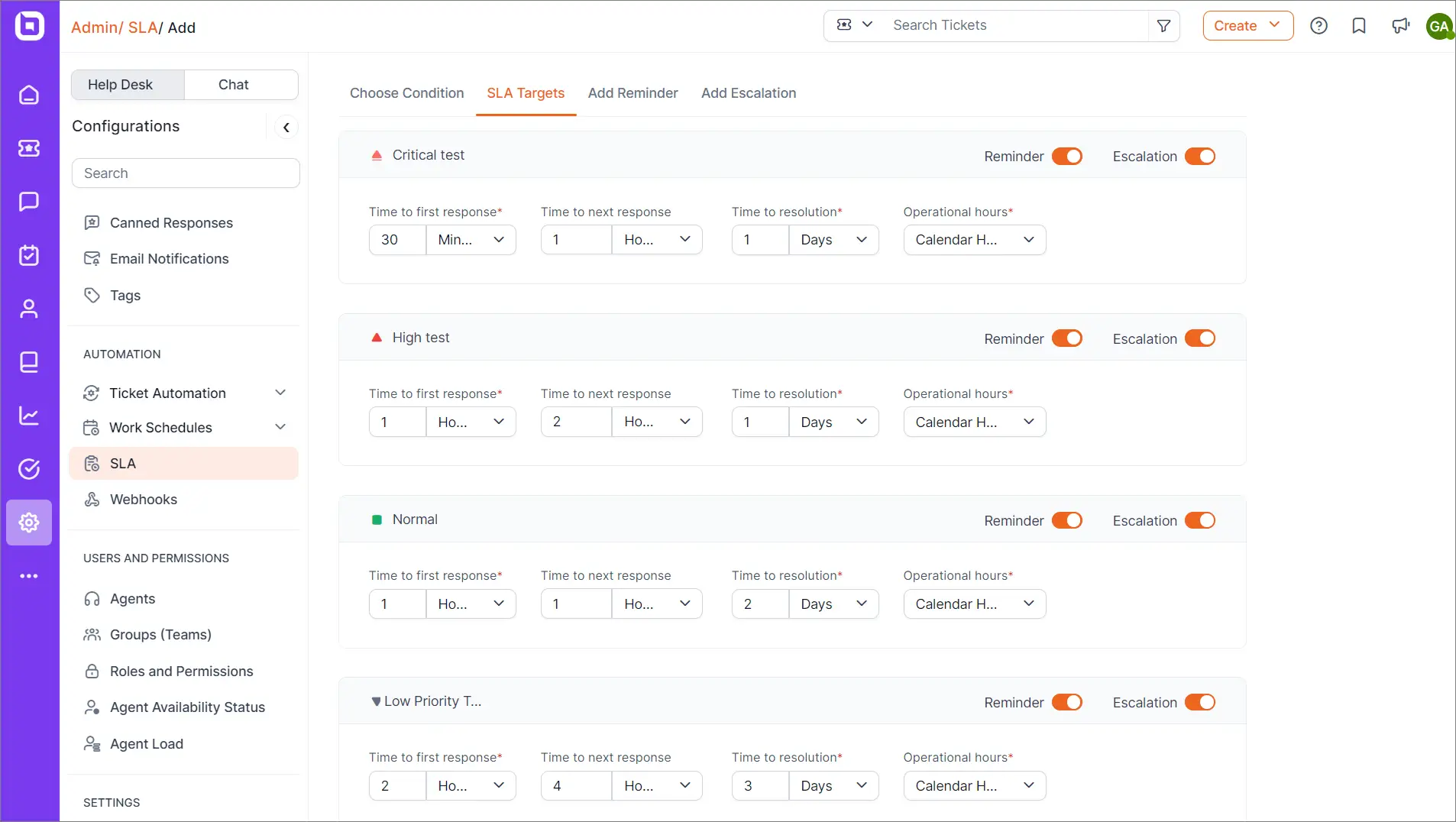
Task: Open the announcements megaphone icon
Action: [1402, 25]
